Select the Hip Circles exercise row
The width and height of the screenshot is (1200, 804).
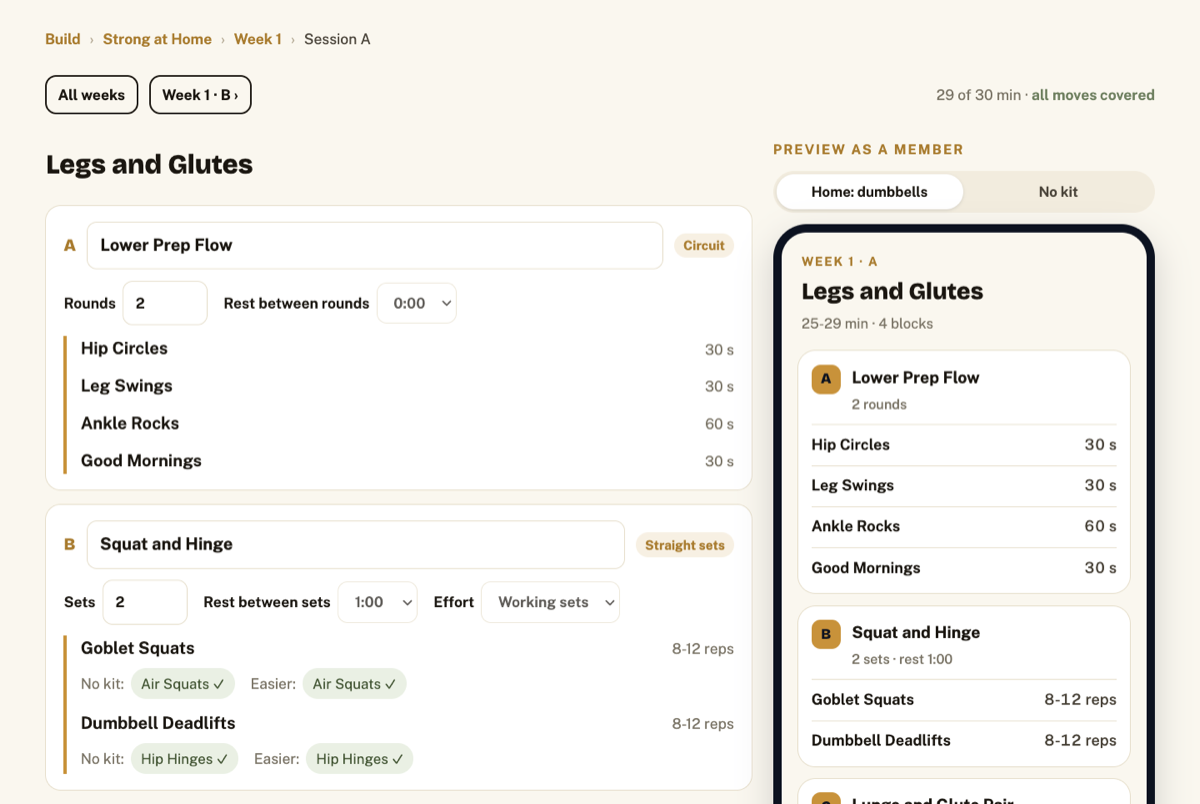(x=407, y=349)
